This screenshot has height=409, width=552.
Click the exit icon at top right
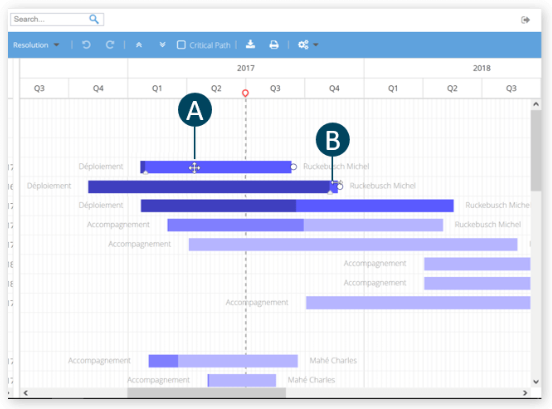pyautogui.click(x=525, y=20)
